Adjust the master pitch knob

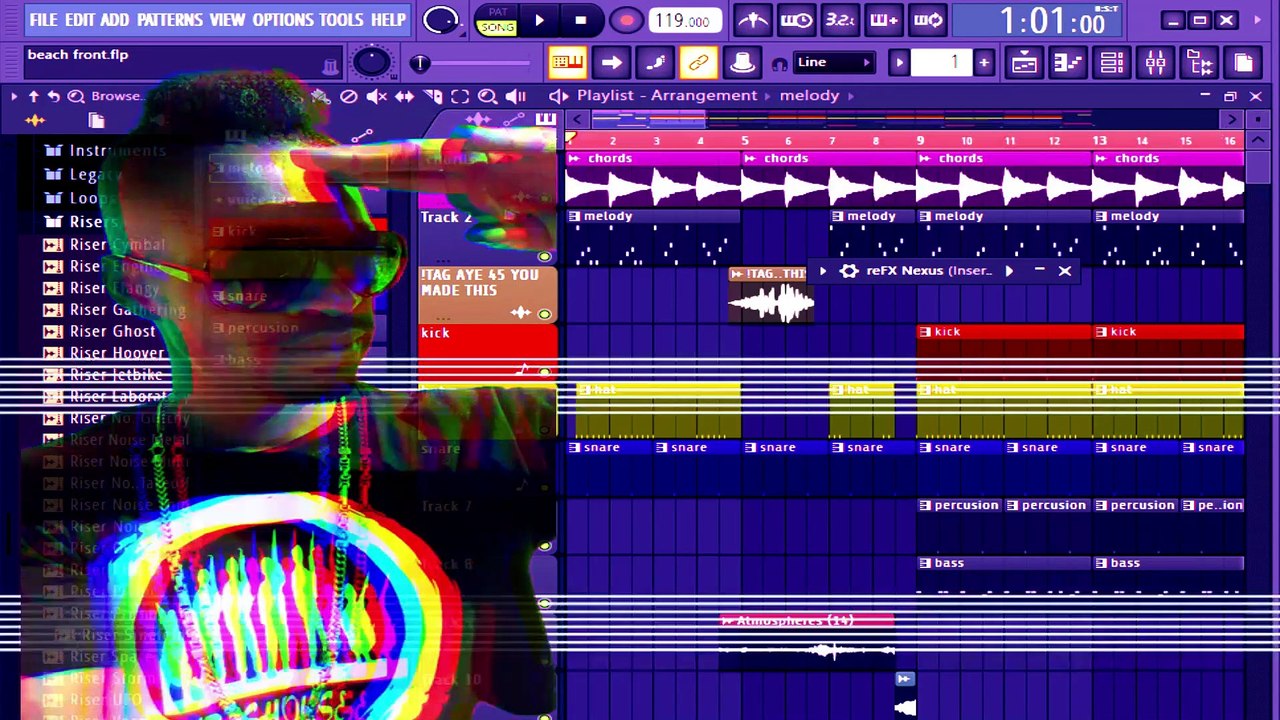(372, 63)
